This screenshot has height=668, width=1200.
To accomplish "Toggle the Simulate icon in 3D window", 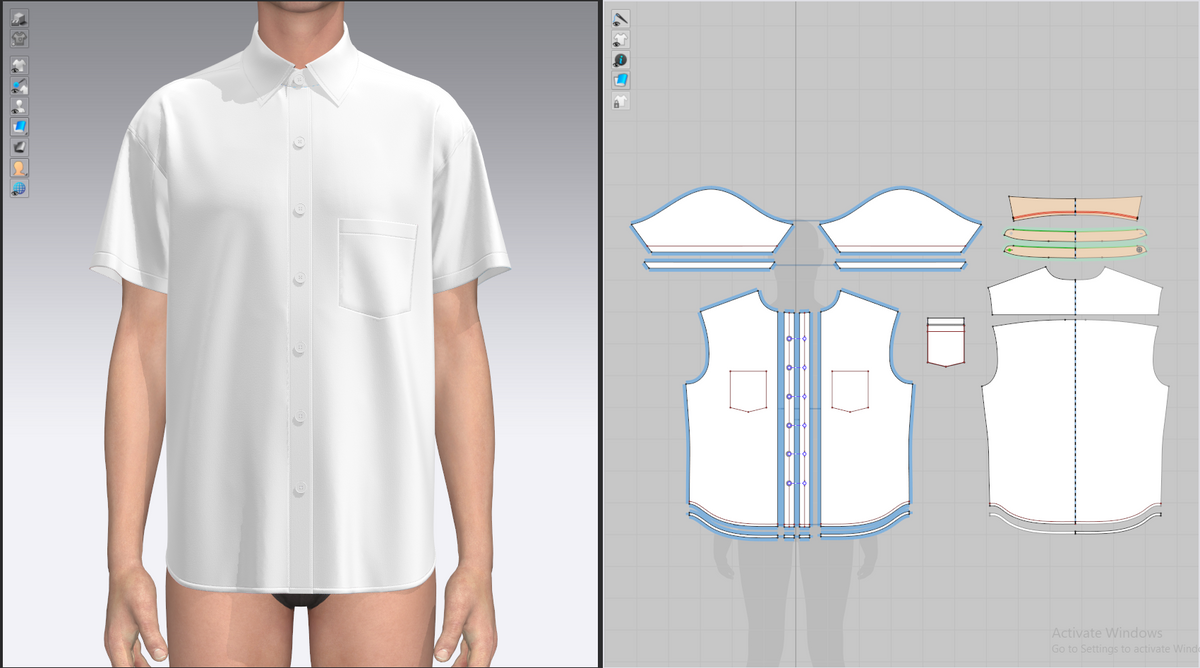I will (20, 18).
